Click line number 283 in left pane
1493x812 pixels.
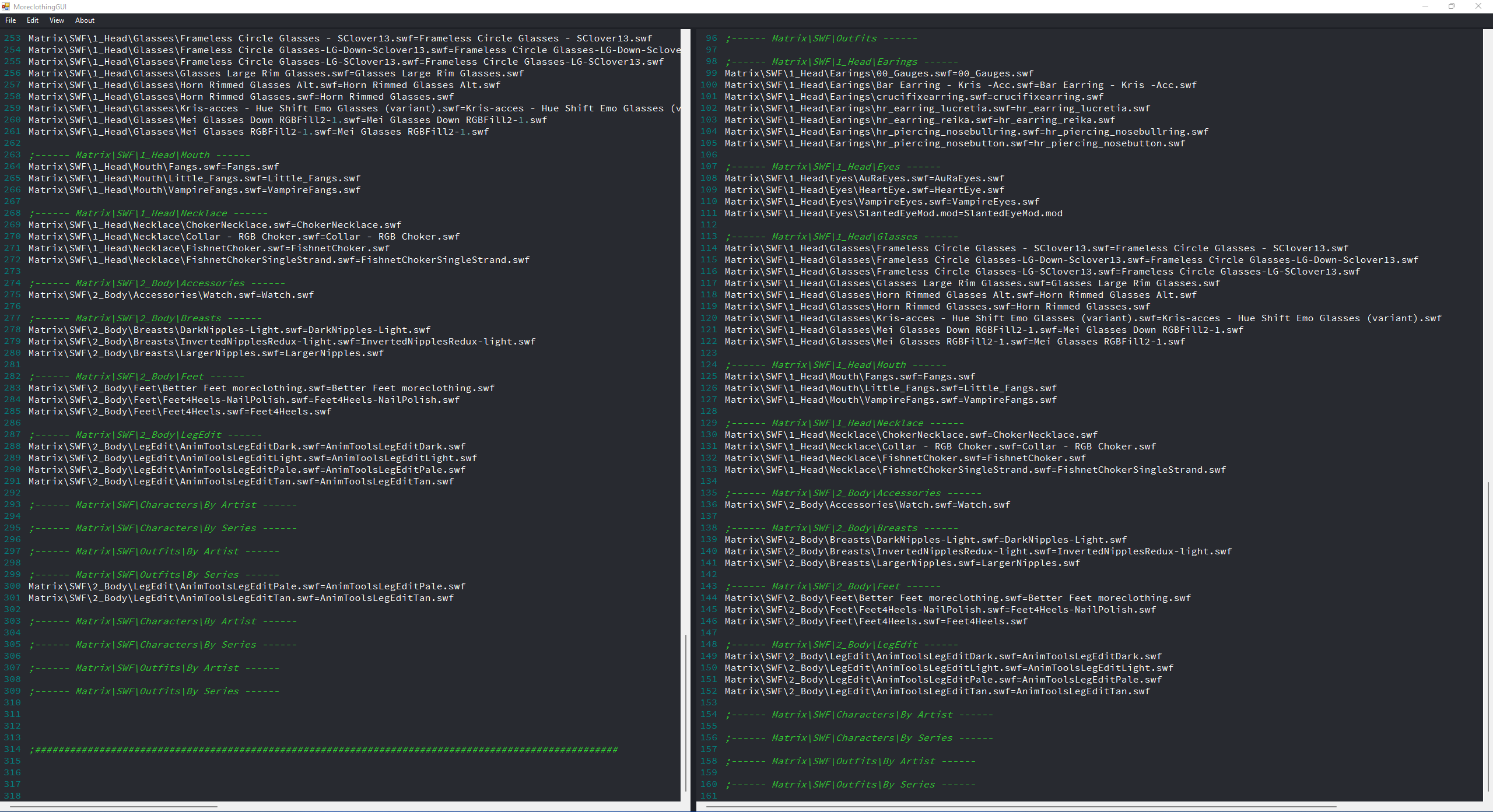pyautogui.click(x=12, y=388)
